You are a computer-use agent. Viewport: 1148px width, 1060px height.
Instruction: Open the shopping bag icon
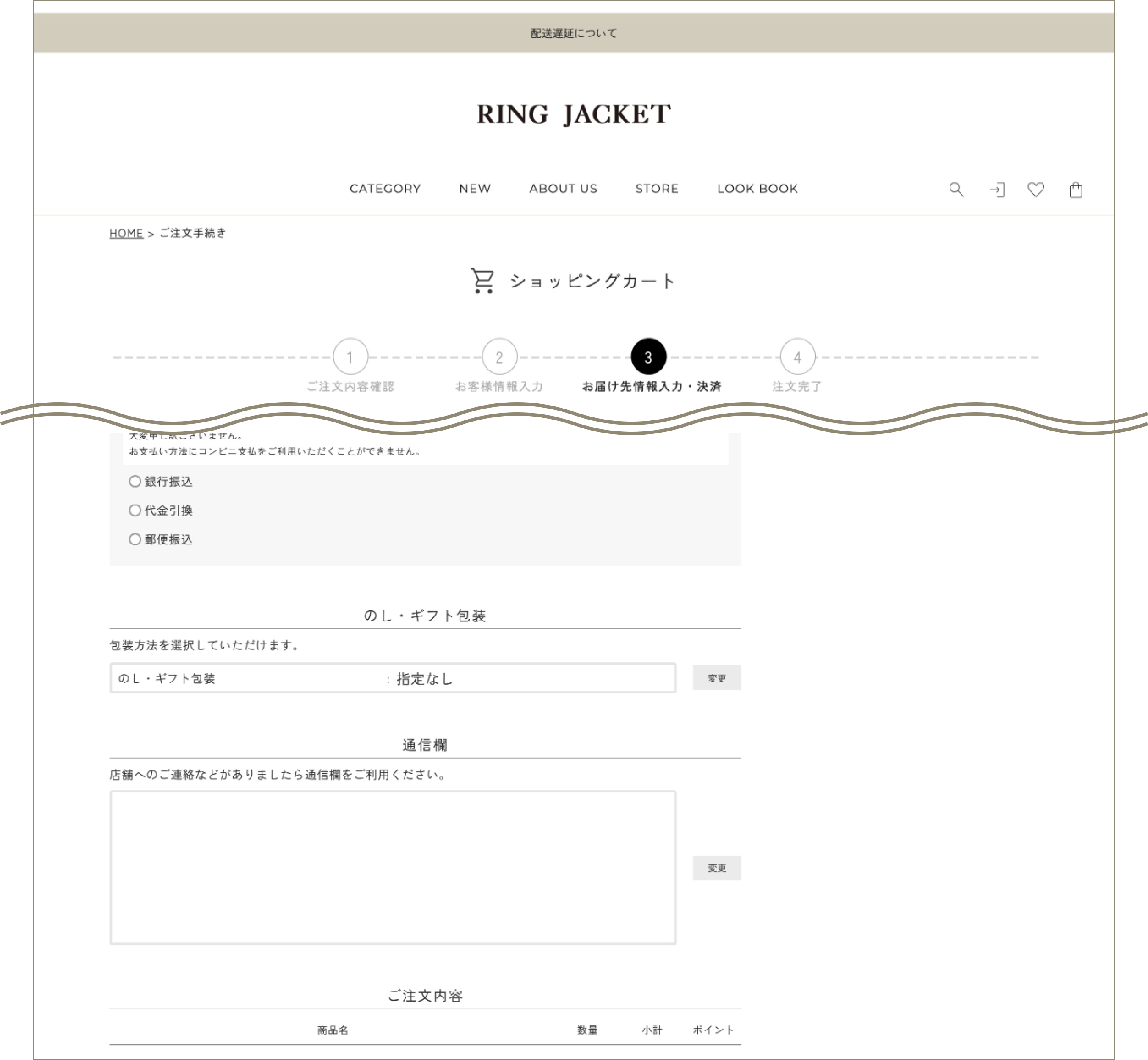click(x=1076, y=190)
